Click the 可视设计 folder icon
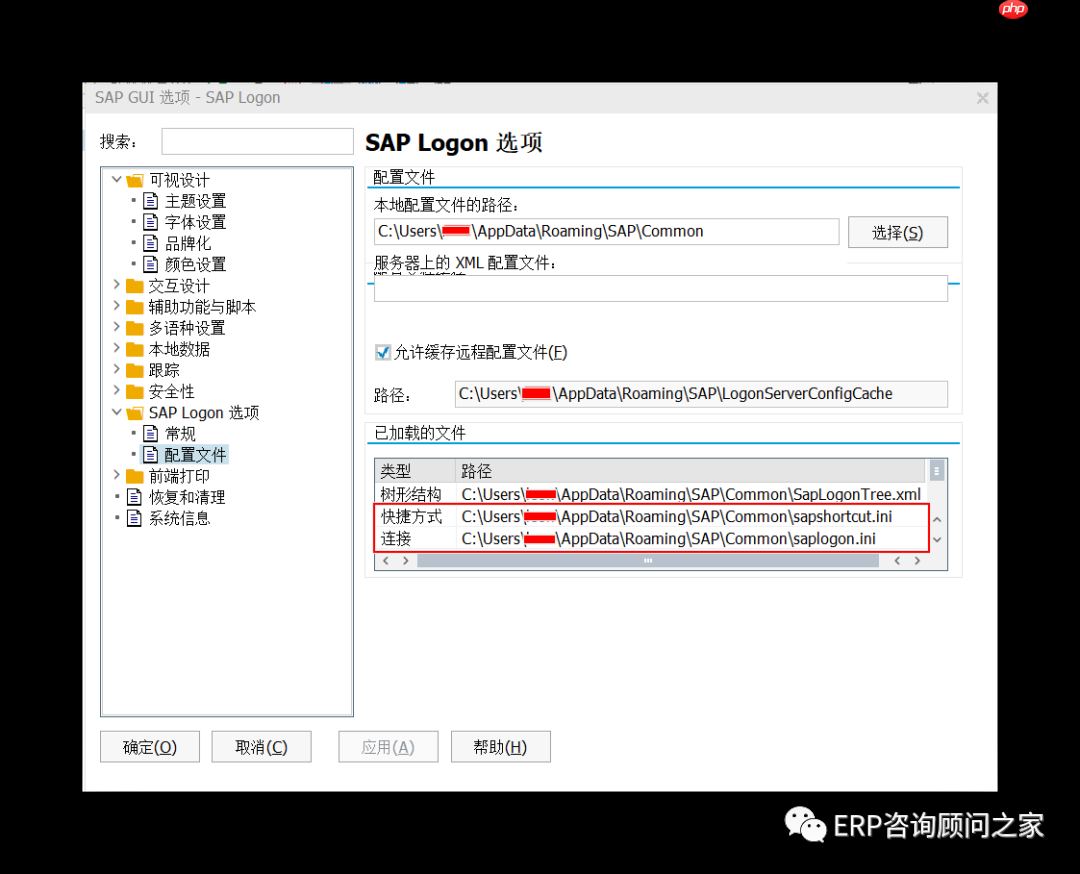The width and height of the screenshot is (1080, 874). 134,180
